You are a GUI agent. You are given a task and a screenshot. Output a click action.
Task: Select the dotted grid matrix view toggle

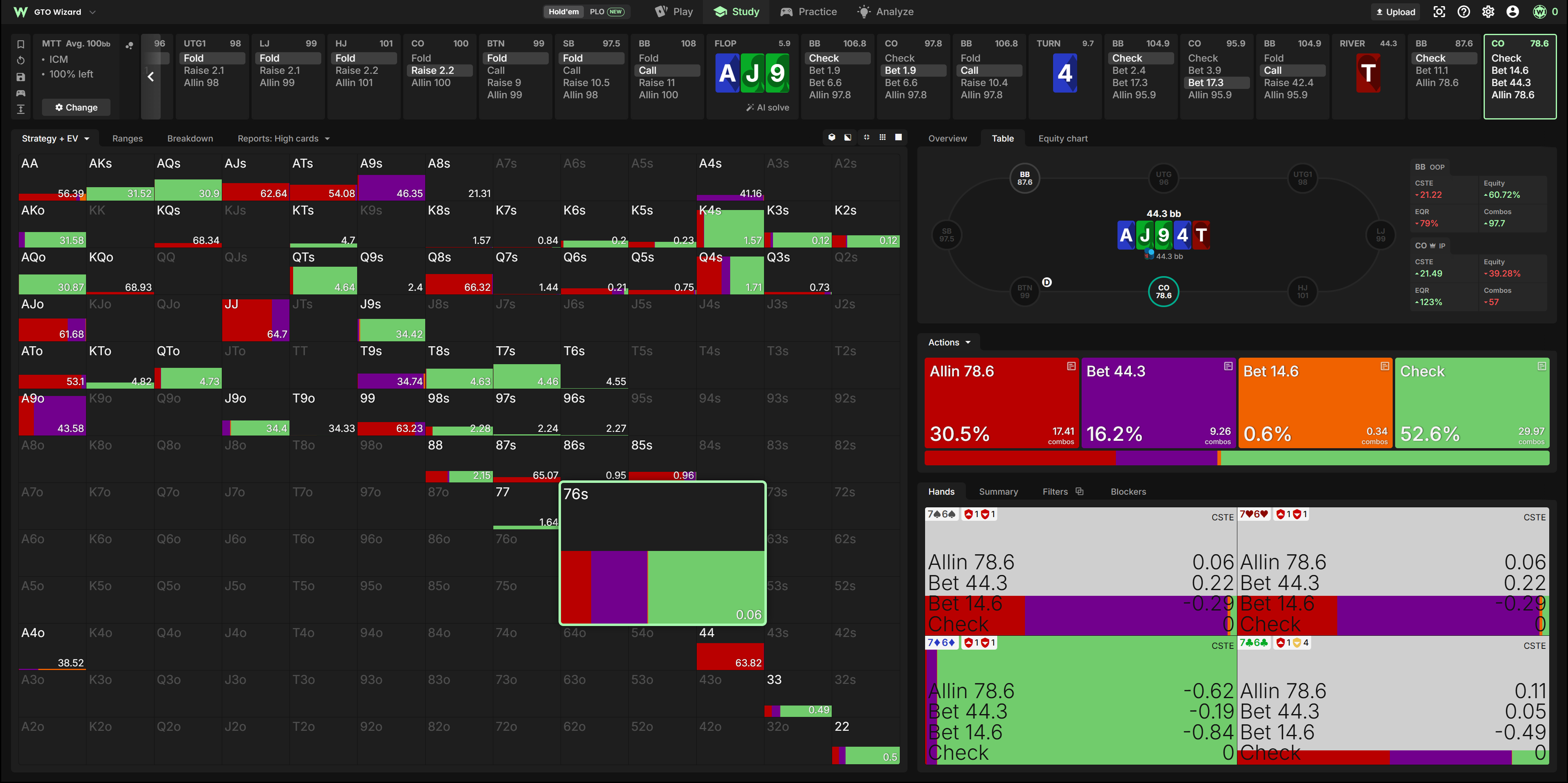(x=883, y=137)
